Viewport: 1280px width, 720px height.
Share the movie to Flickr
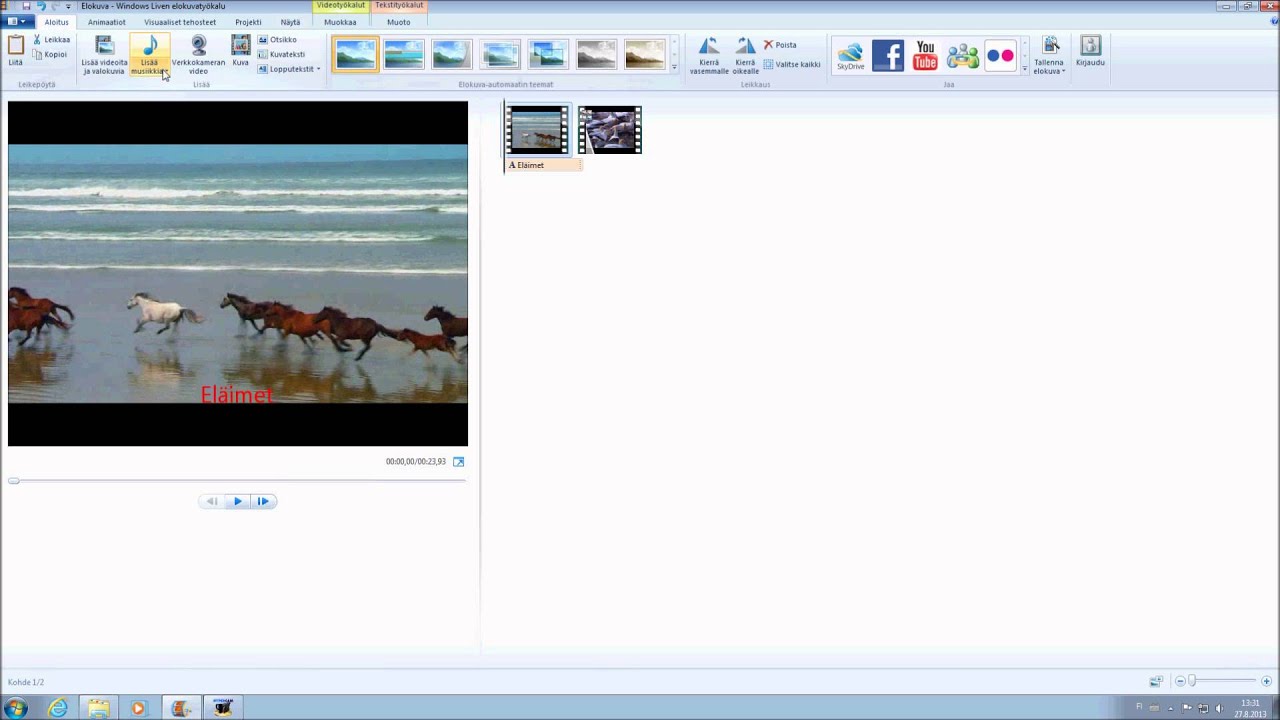(1000, 55)
